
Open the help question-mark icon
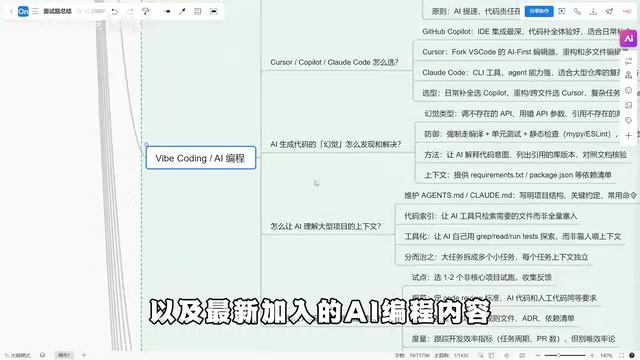(x=632, y=356)
